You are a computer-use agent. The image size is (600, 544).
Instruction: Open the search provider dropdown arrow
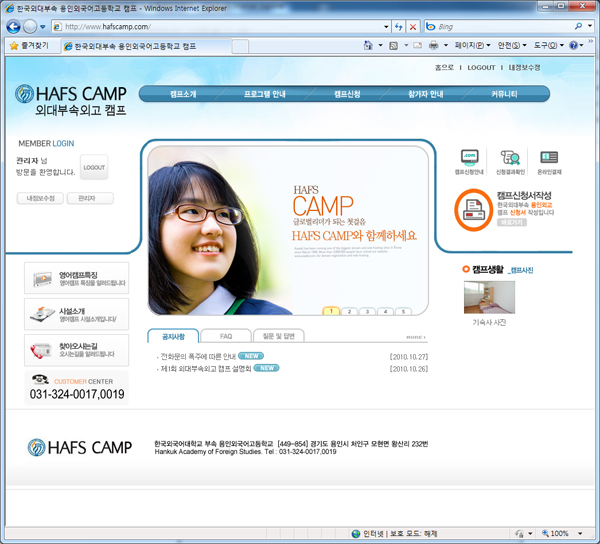coord(590,26)
